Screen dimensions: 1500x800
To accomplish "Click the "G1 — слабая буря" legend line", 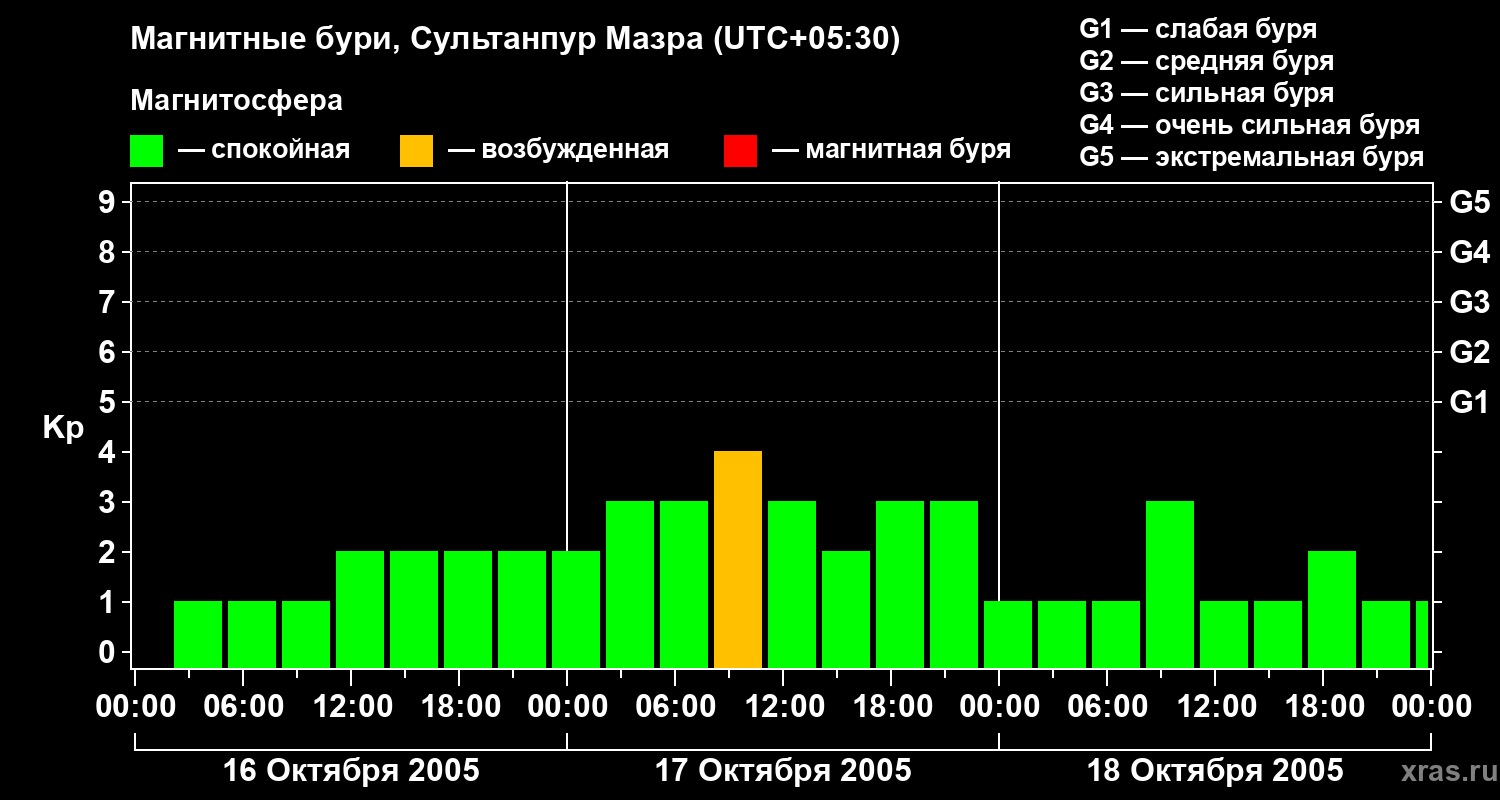I will (1198, 29).
